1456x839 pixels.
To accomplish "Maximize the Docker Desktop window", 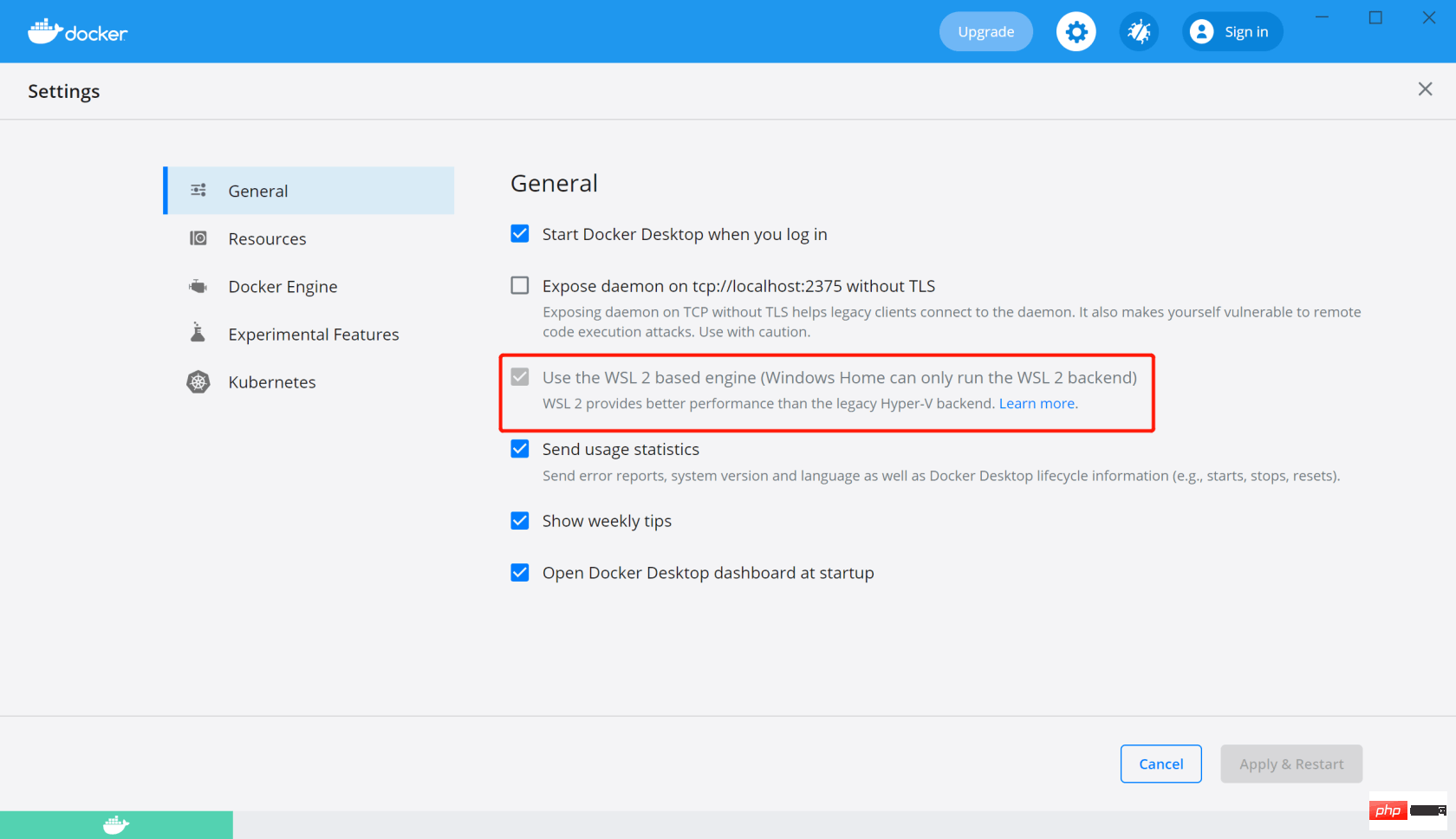I will tap(1375, 17).
